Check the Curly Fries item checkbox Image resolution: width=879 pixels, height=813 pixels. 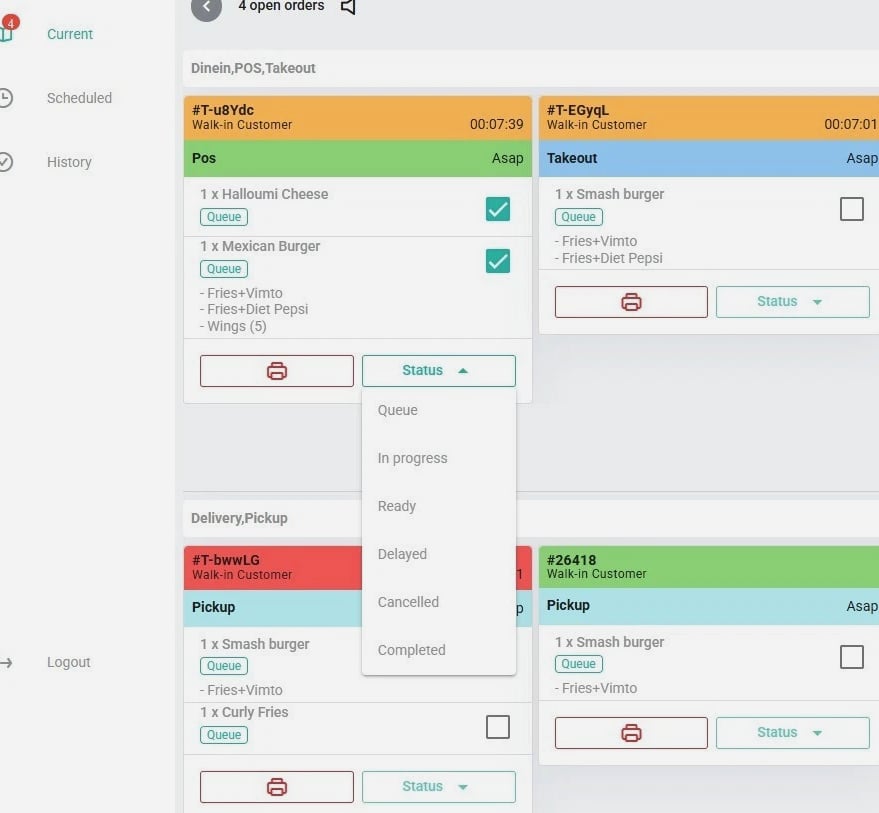coord(497,727)
